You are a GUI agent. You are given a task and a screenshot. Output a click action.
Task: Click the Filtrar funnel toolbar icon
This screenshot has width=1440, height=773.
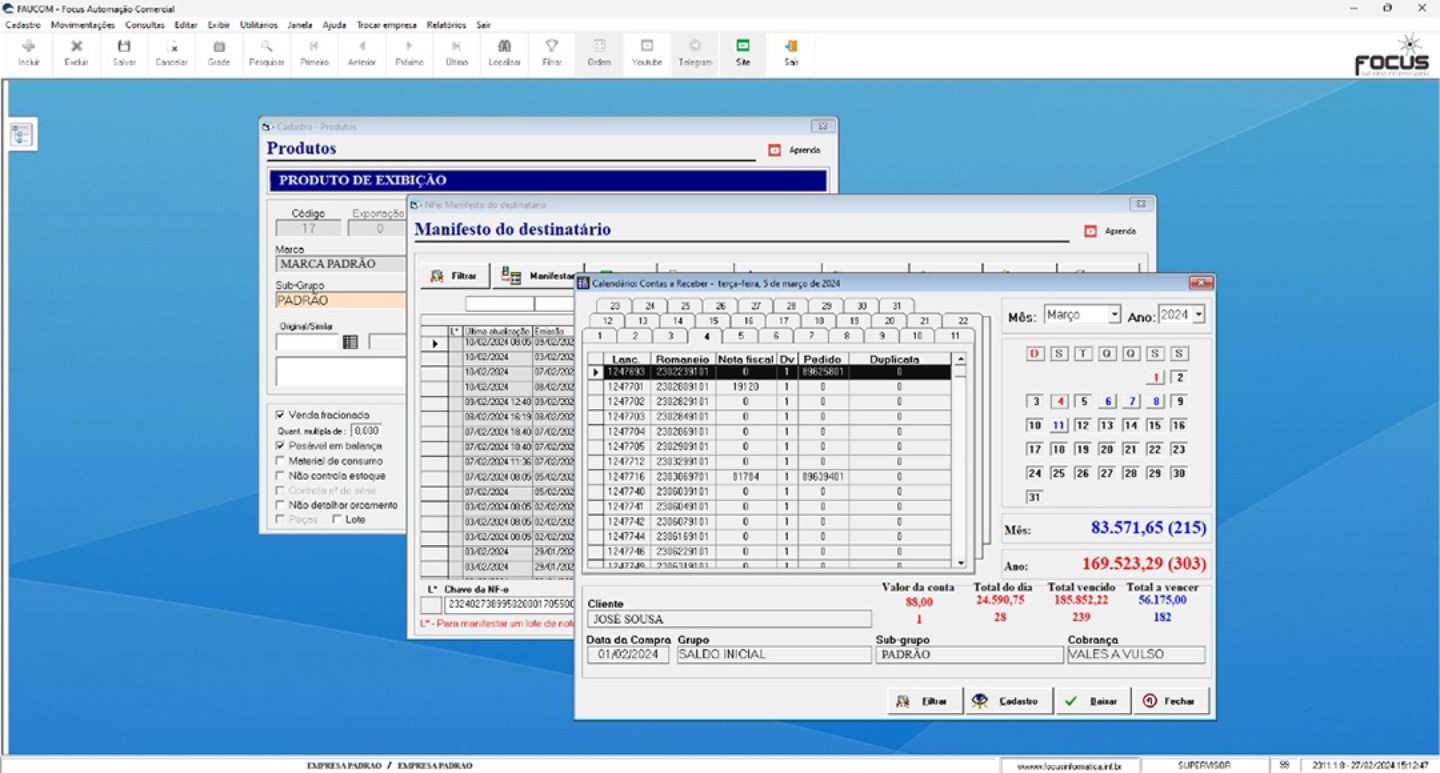coord(551,46)
